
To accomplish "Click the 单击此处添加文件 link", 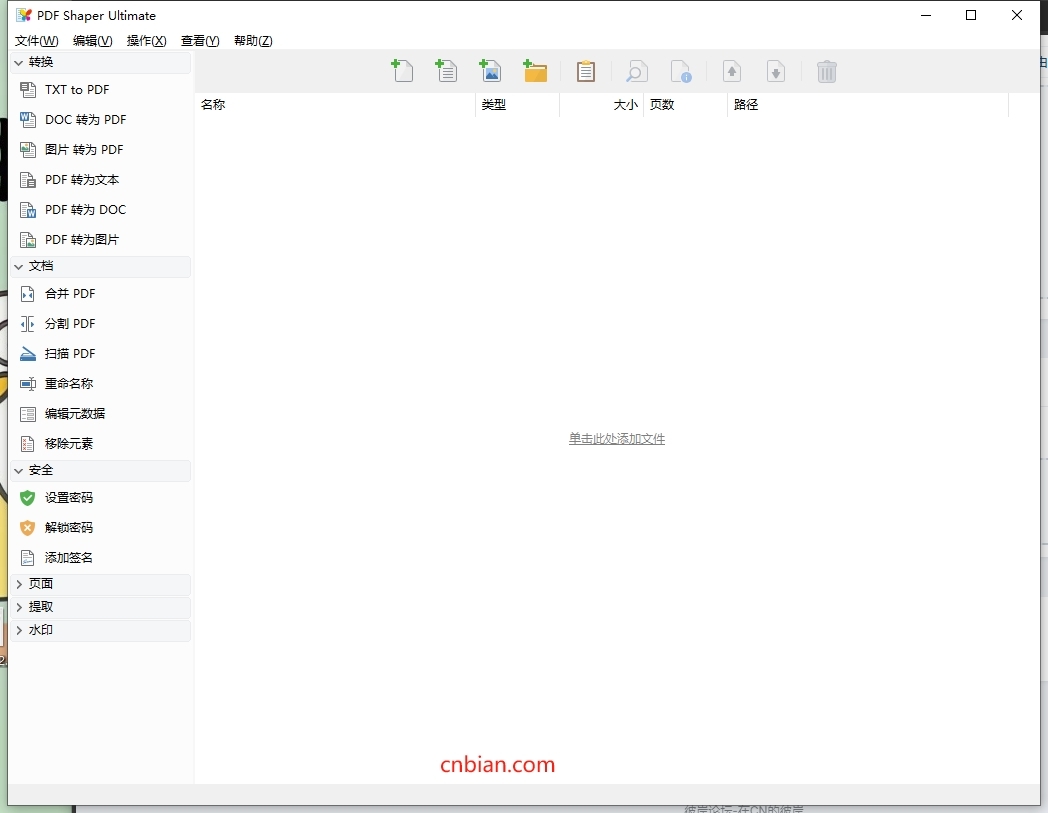I will pos(617,439).
